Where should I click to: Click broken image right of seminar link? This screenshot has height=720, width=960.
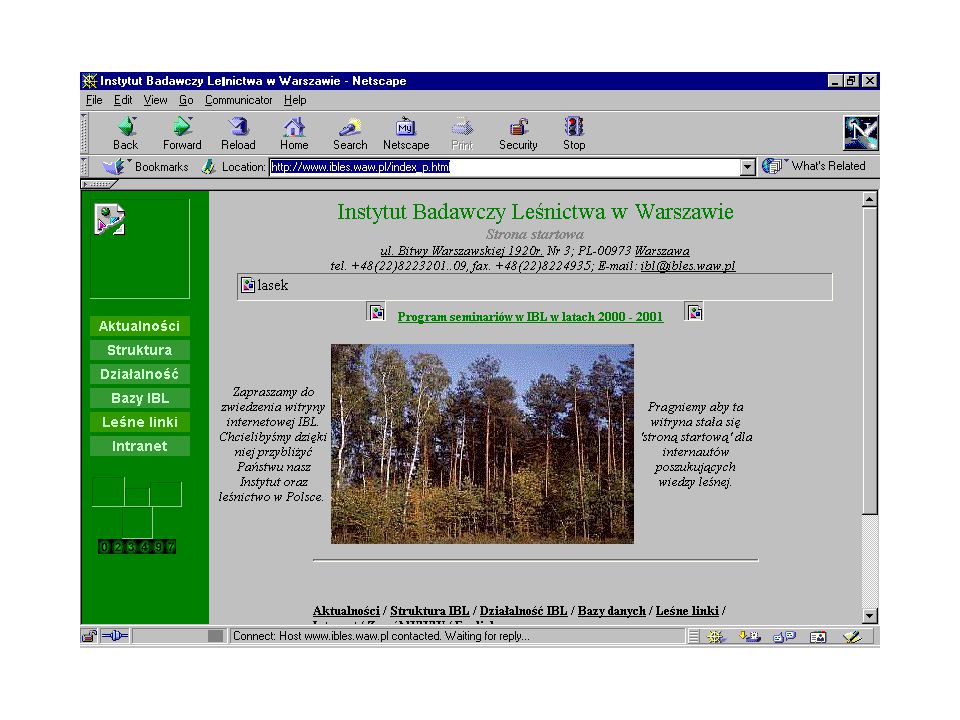pyautogui.click(x=694, y=312)
